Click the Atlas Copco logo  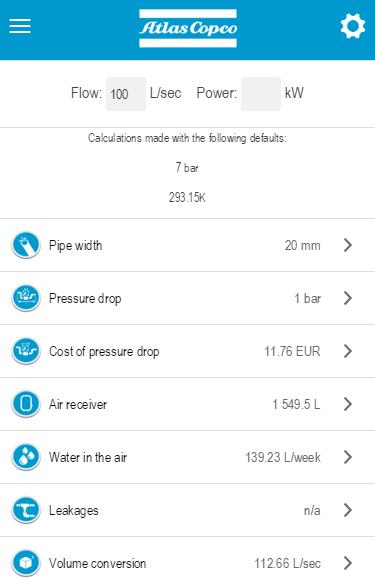point(188,28)
